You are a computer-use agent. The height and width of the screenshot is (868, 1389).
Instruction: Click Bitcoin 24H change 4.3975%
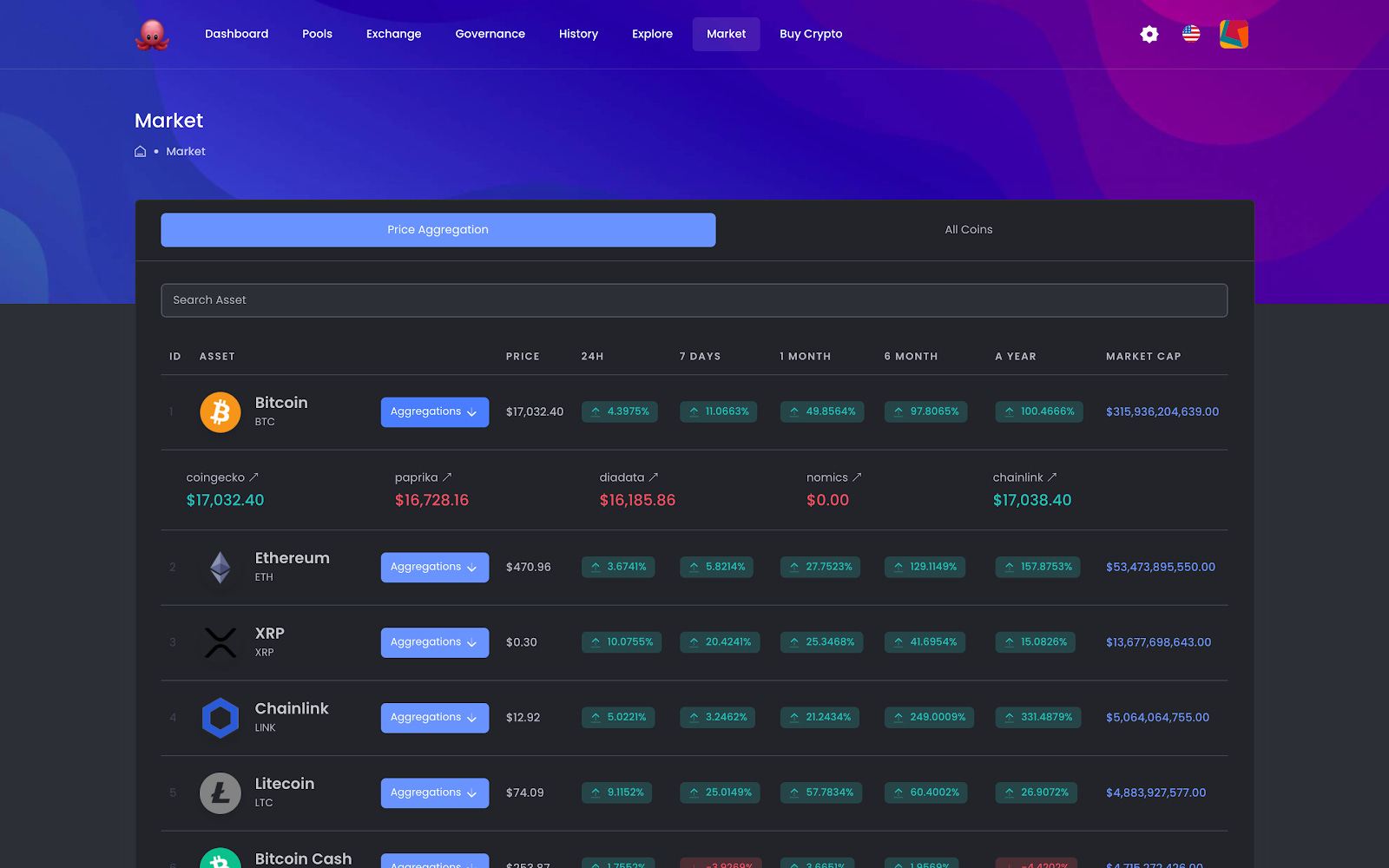click(620, 411)
